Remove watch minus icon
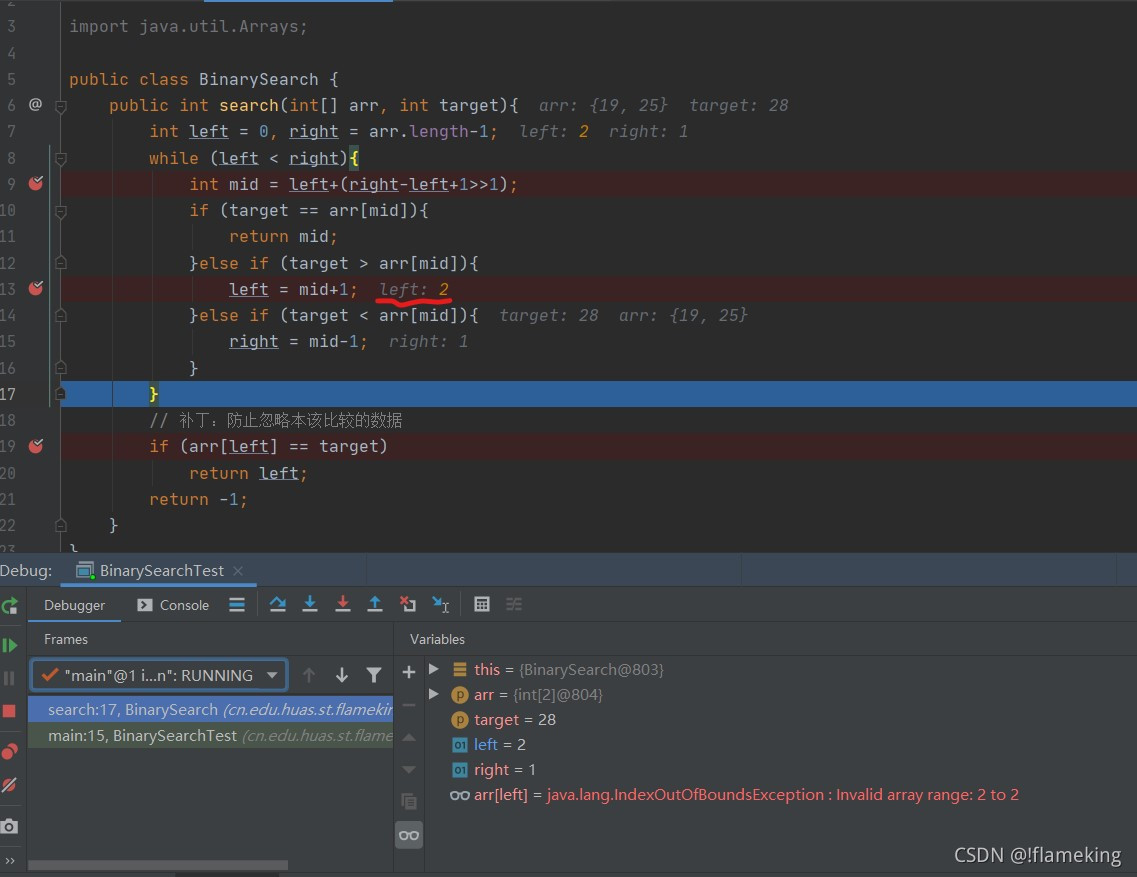1137x877 pixels. coord(409,704)
